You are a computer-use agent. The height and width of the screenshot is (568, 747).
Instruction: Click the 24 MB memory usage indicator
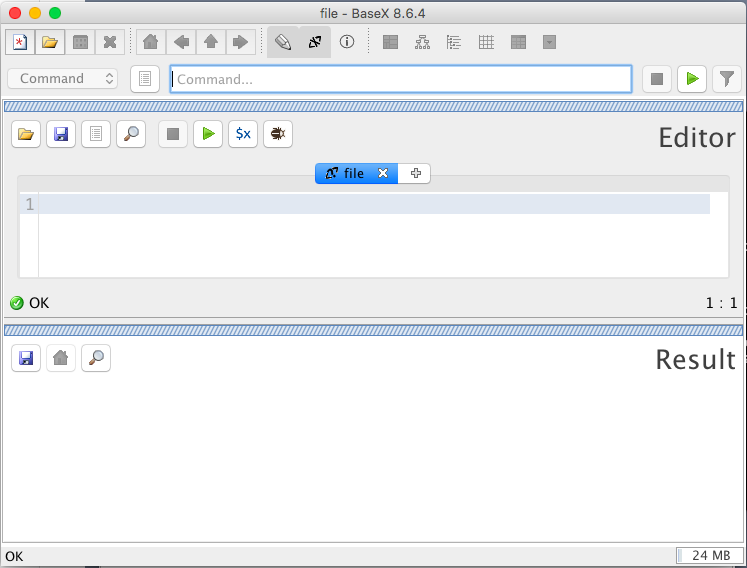click(x=709, y=556)
